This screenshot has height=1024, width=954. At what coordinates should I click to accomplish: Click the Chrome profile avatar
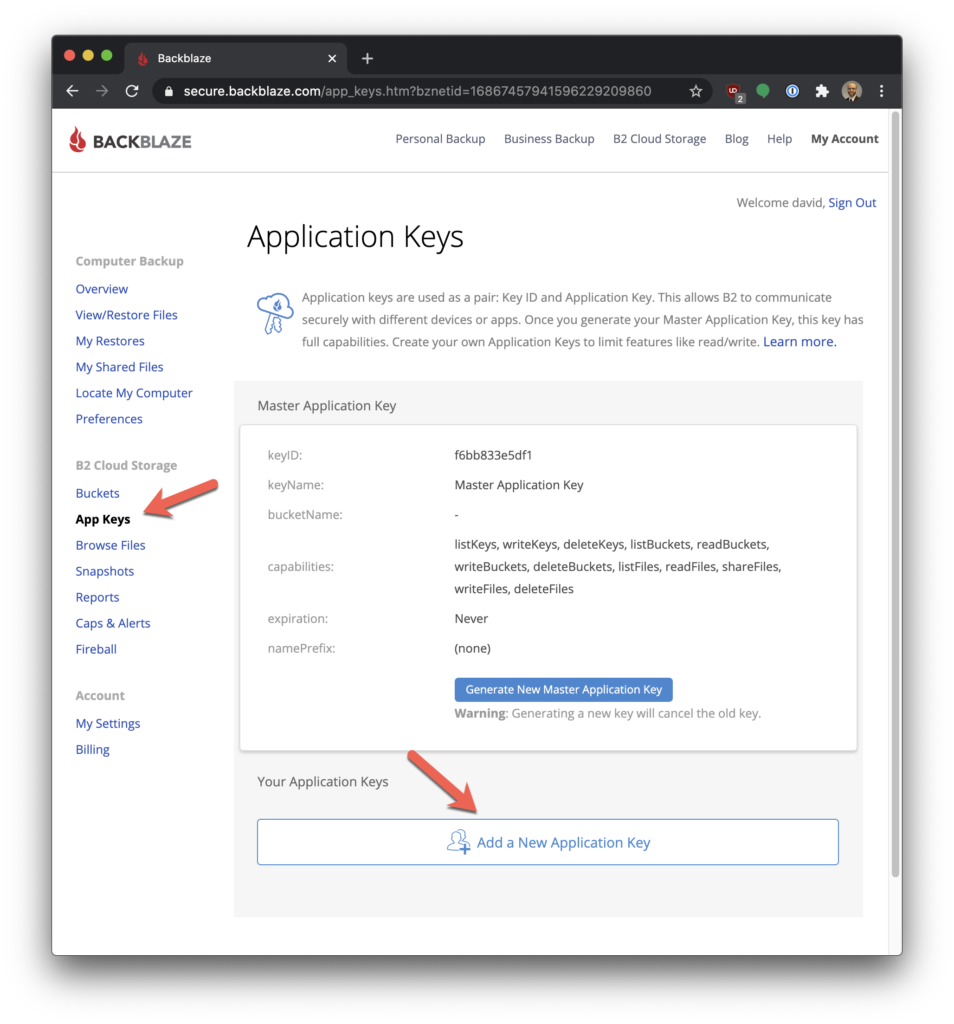(x=852, y=91)
